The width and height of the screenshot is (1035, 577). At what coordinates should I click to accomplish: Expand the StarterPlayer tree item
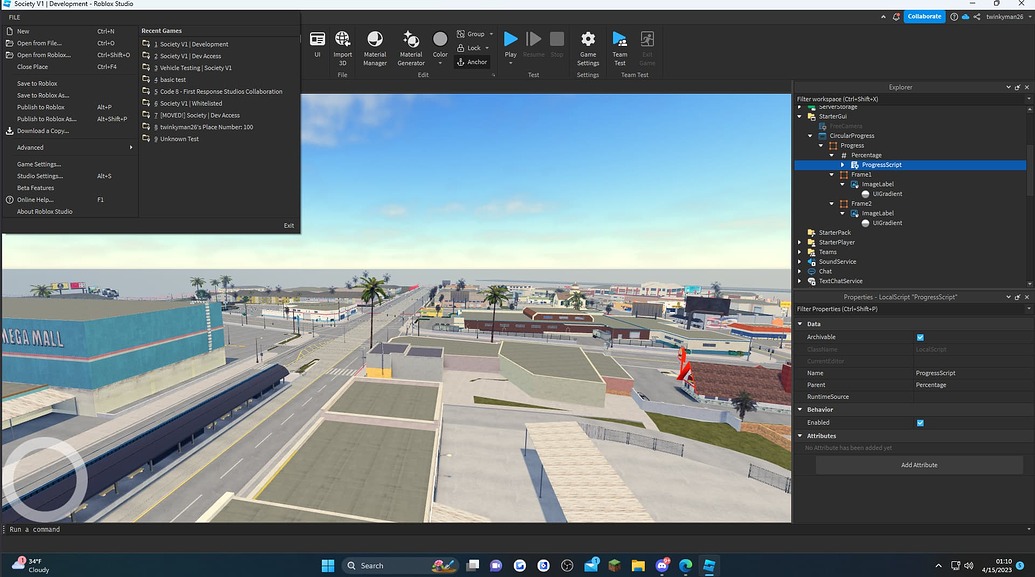click(x=797, y=242)
